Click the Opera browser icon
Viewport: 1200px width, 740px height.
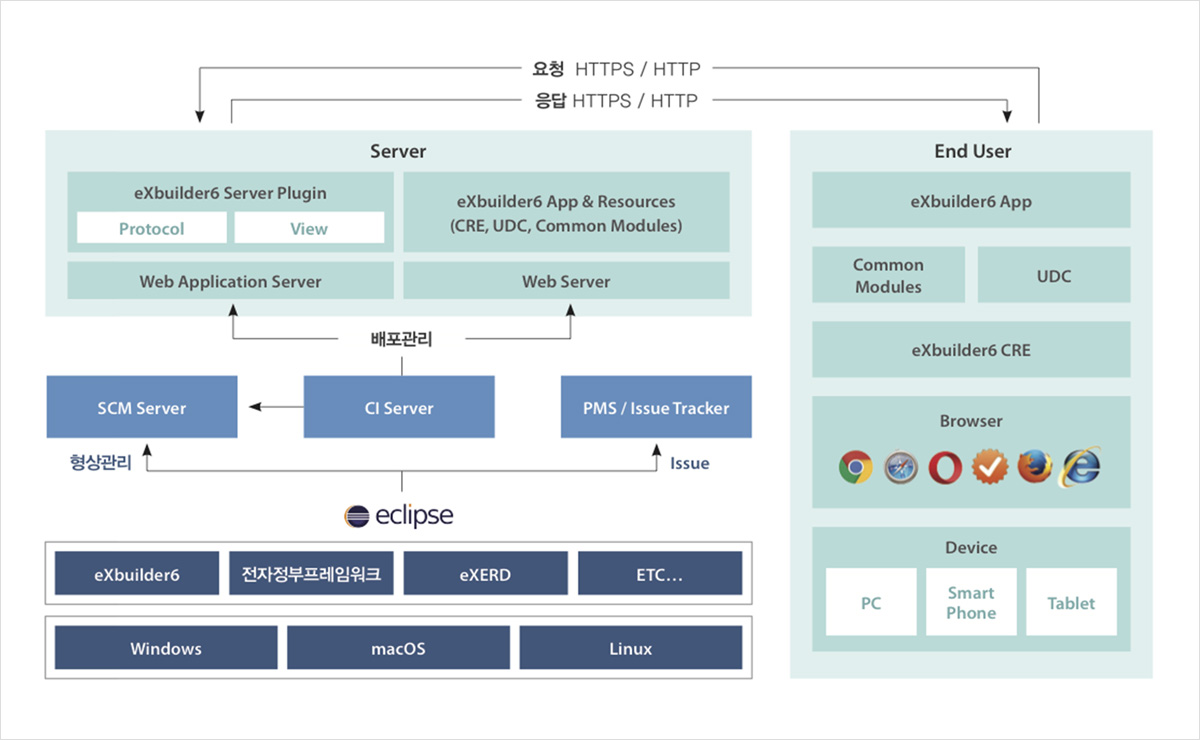(945, 467)
